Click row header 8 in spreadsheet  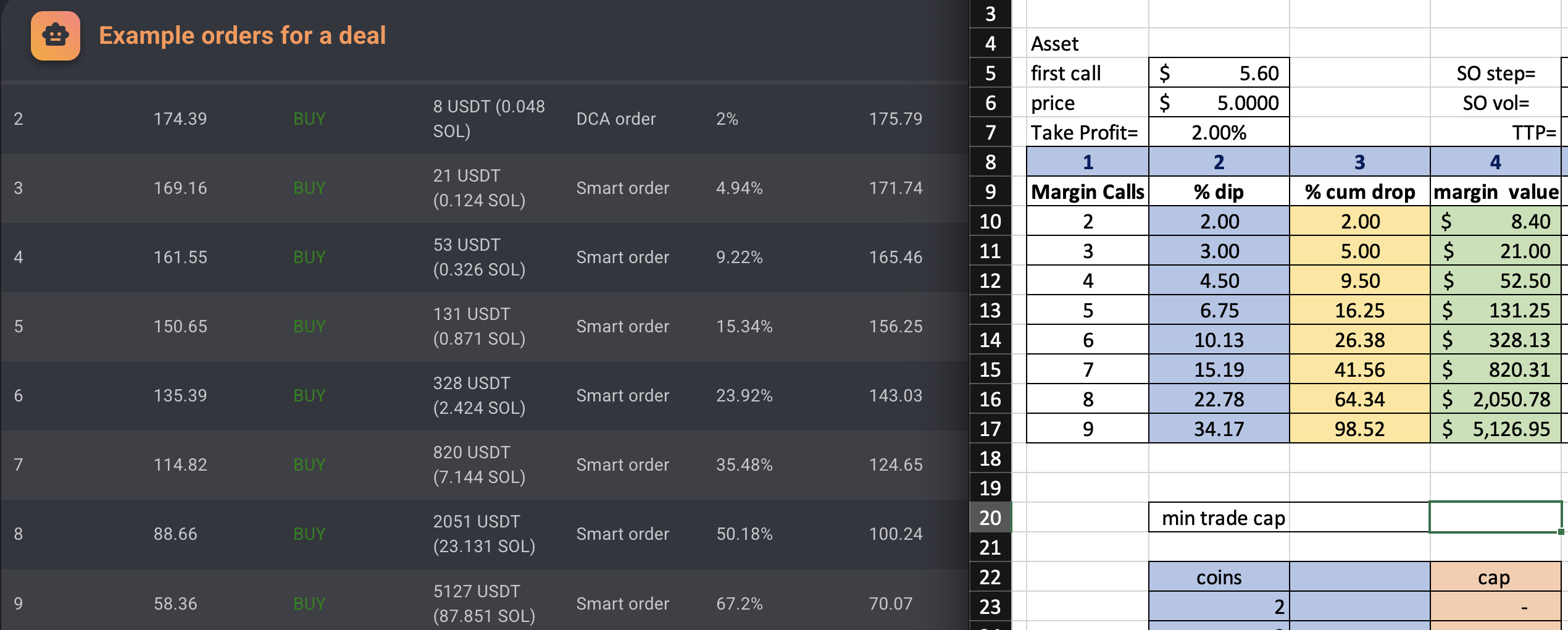(990, 162)
